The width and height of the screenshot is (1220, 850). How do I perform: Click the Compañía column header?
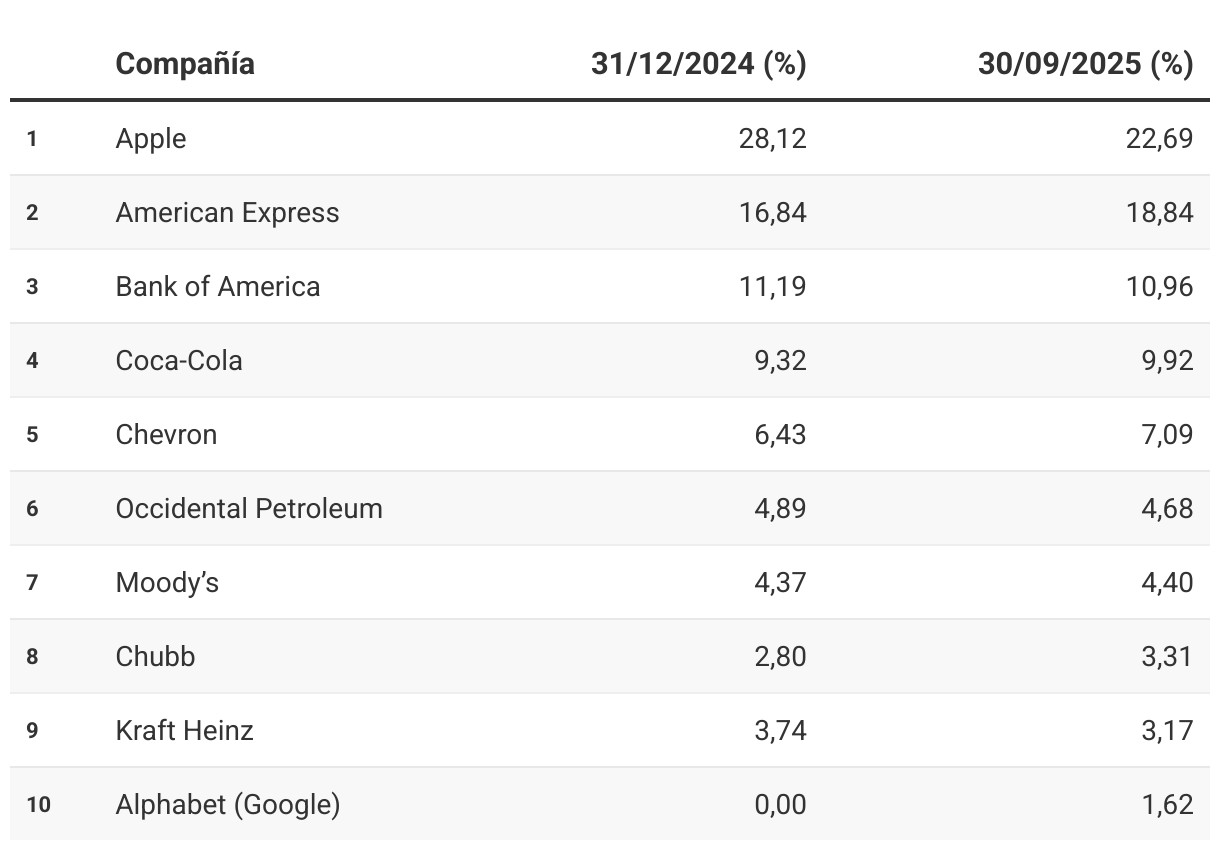[x=185, y=64]
